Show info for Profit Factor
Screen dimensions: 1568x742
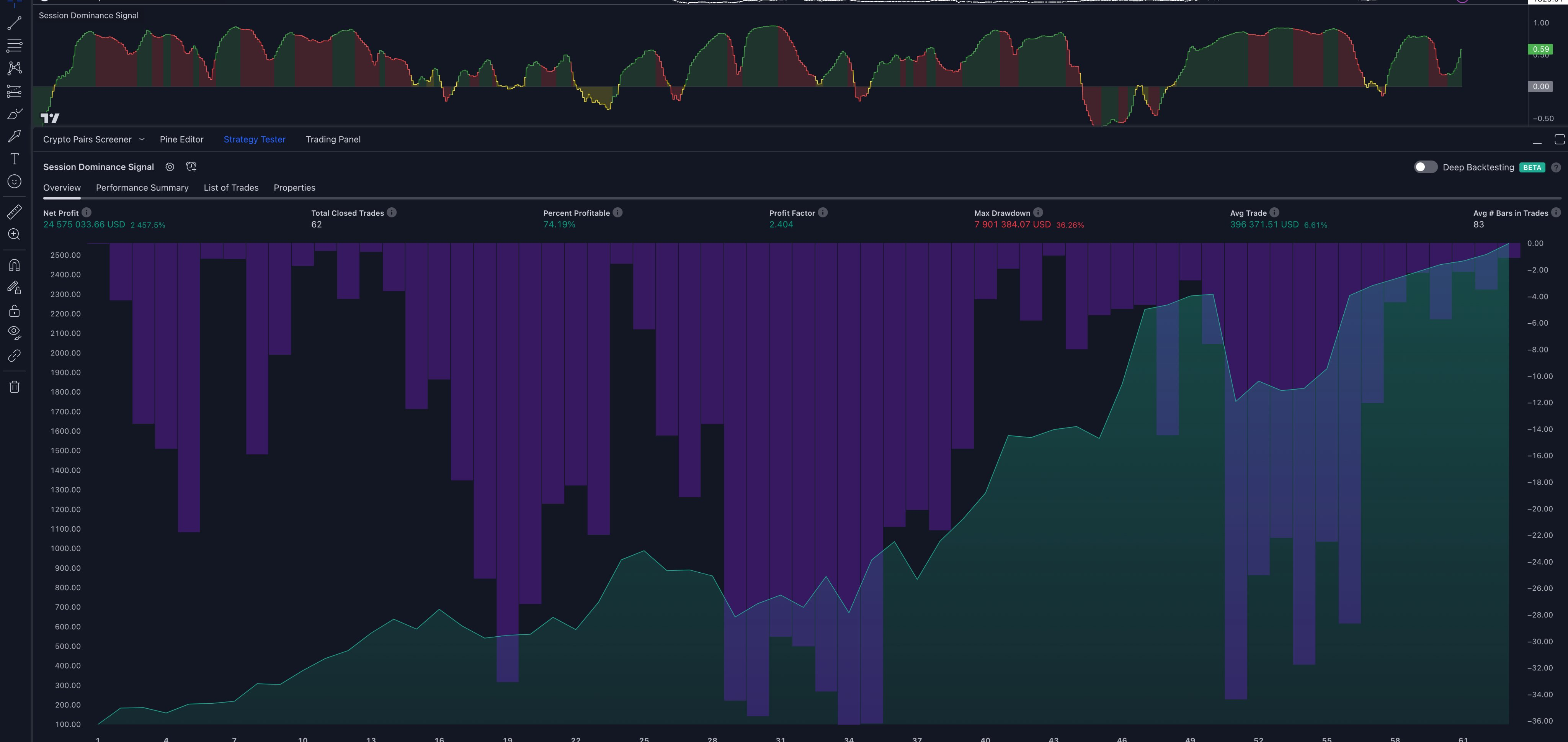pos(822,212)
